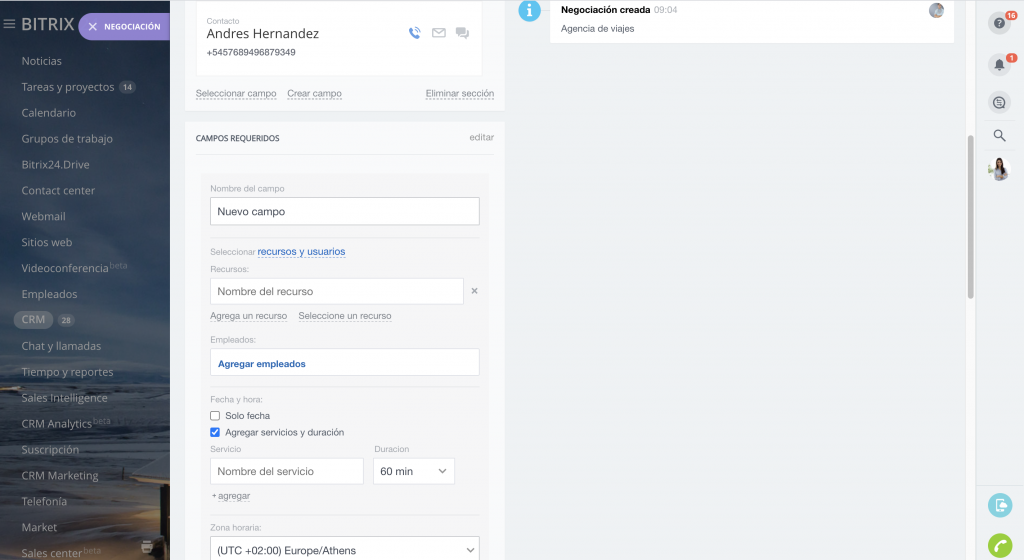Click the Agregar empleados link
Image resolution: width=1024 pixels, height=560 pixels.
262,364
